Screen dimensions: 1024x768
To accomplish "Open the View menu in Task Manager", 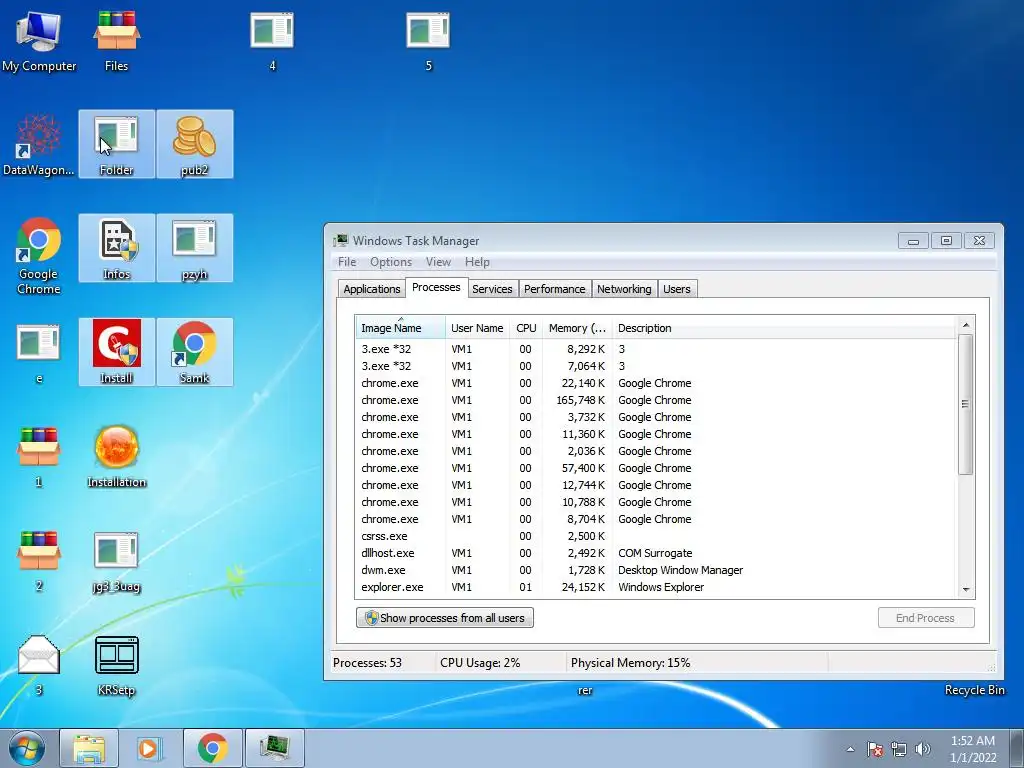I will point(438,262).
